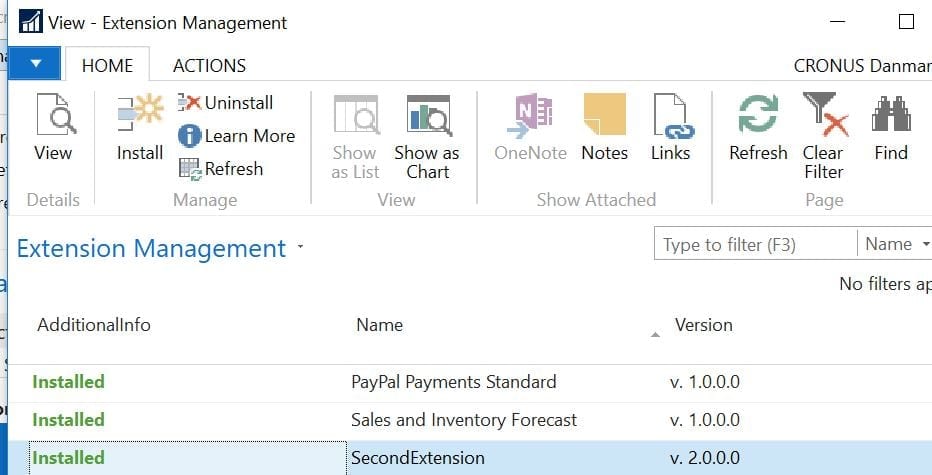This screenshot has height=475, width=932.
Task: Click Installed status for PayPal Payments Standard
Action: coord(68,382)
